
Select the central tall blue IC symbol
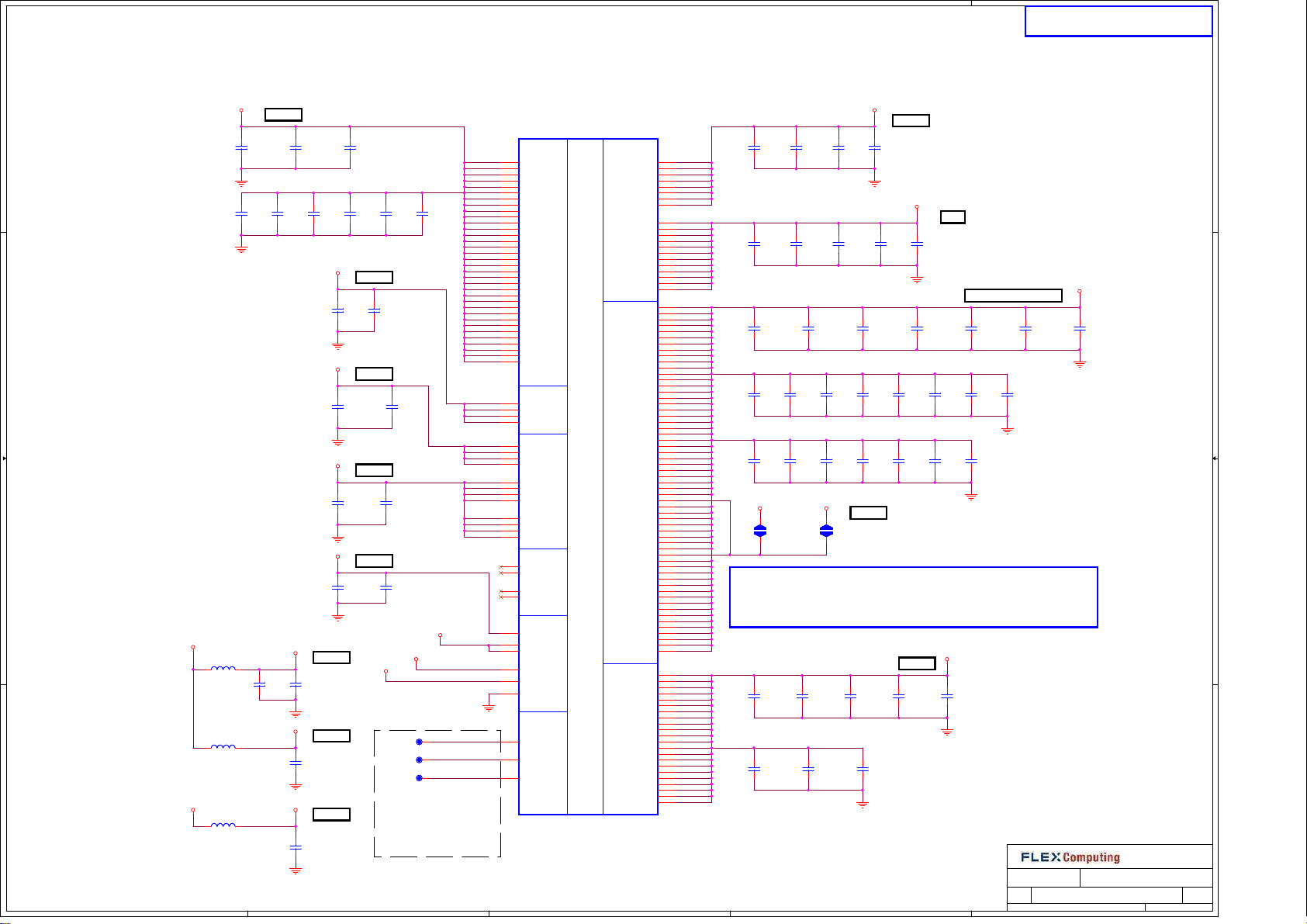pos(588,476)
